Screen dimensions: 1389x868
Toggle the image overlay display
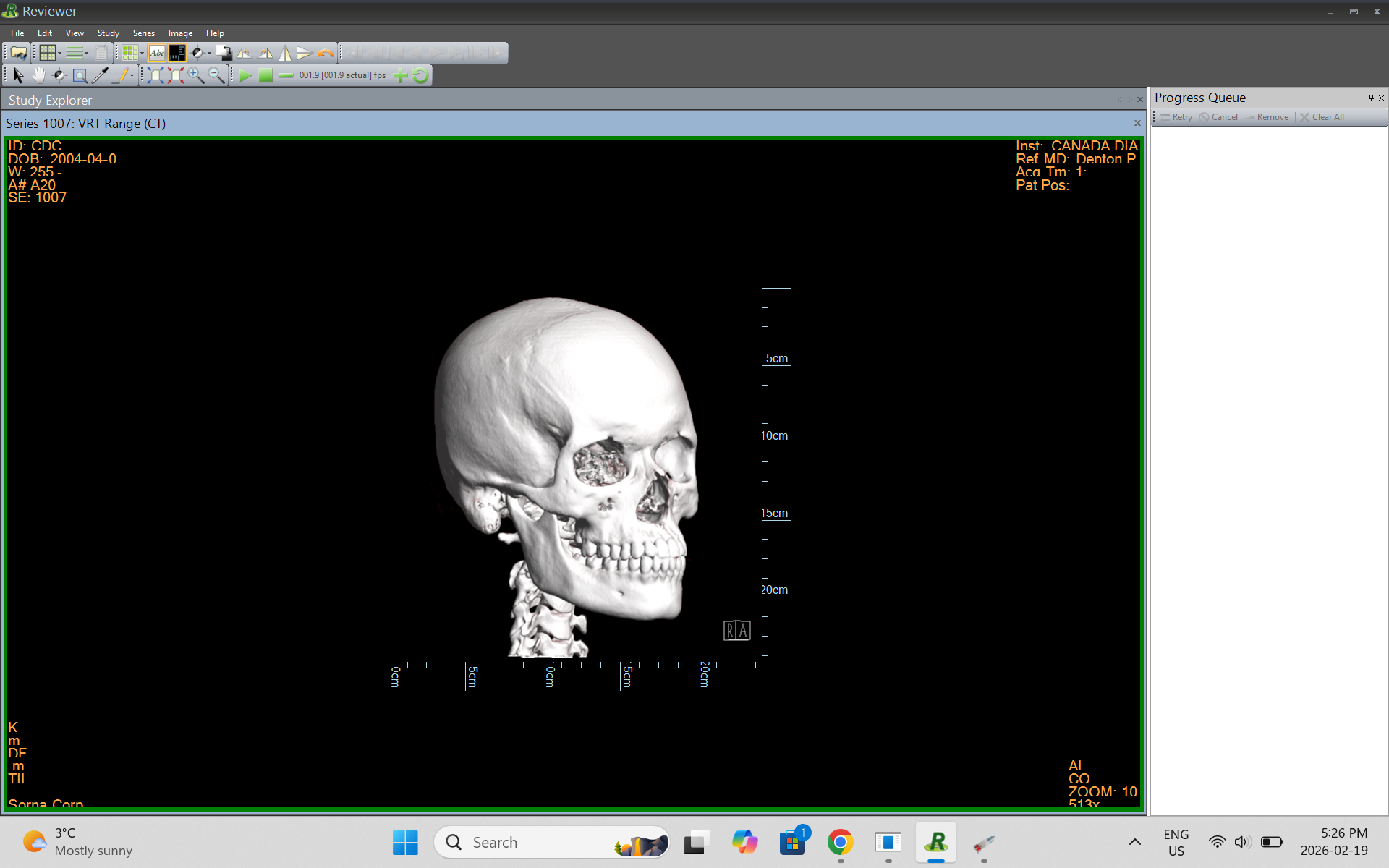point(177,52)
